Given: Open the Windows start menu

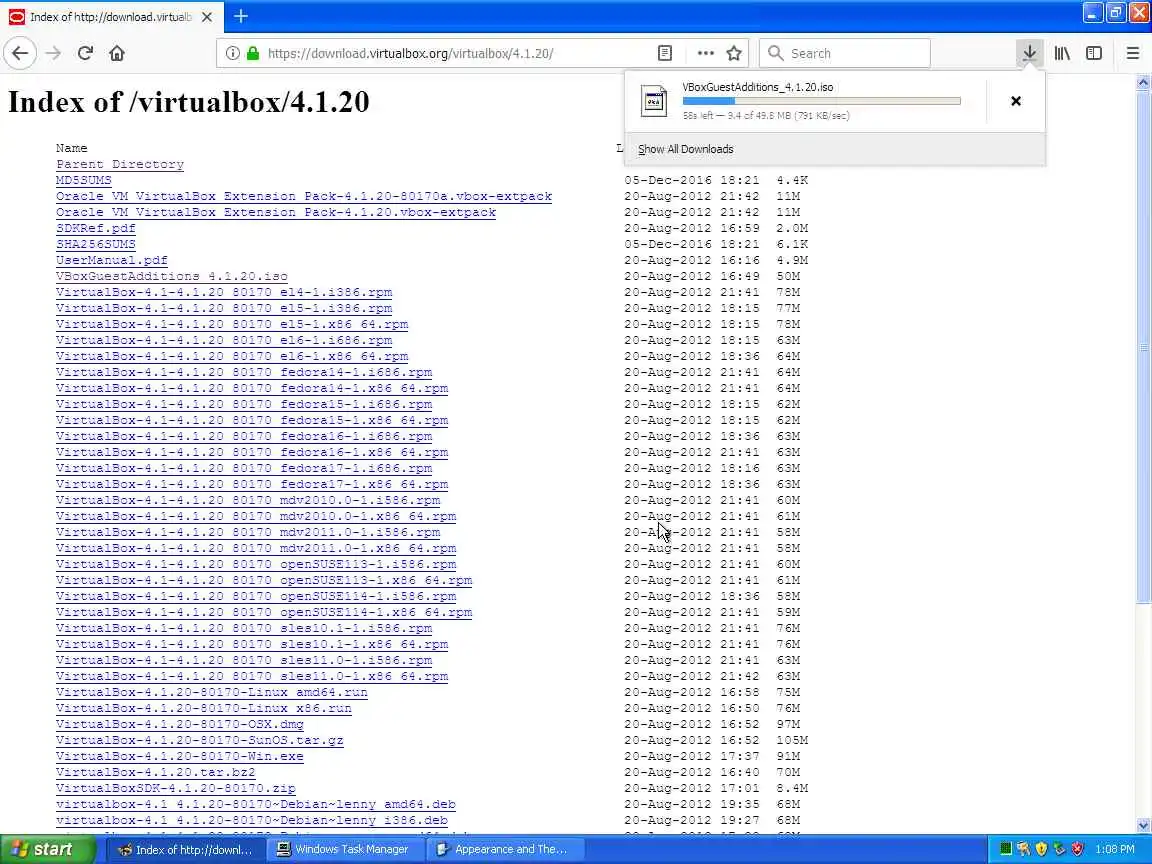Looking at the screenshot, I should click(47, 849).
